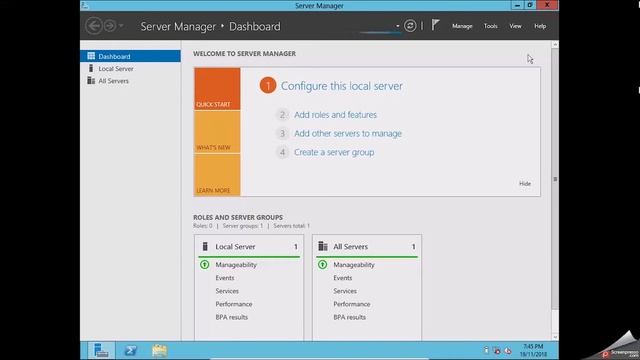Open Services under All Servers
Viewport: 640px width, 360px height.
click(345, 291)
